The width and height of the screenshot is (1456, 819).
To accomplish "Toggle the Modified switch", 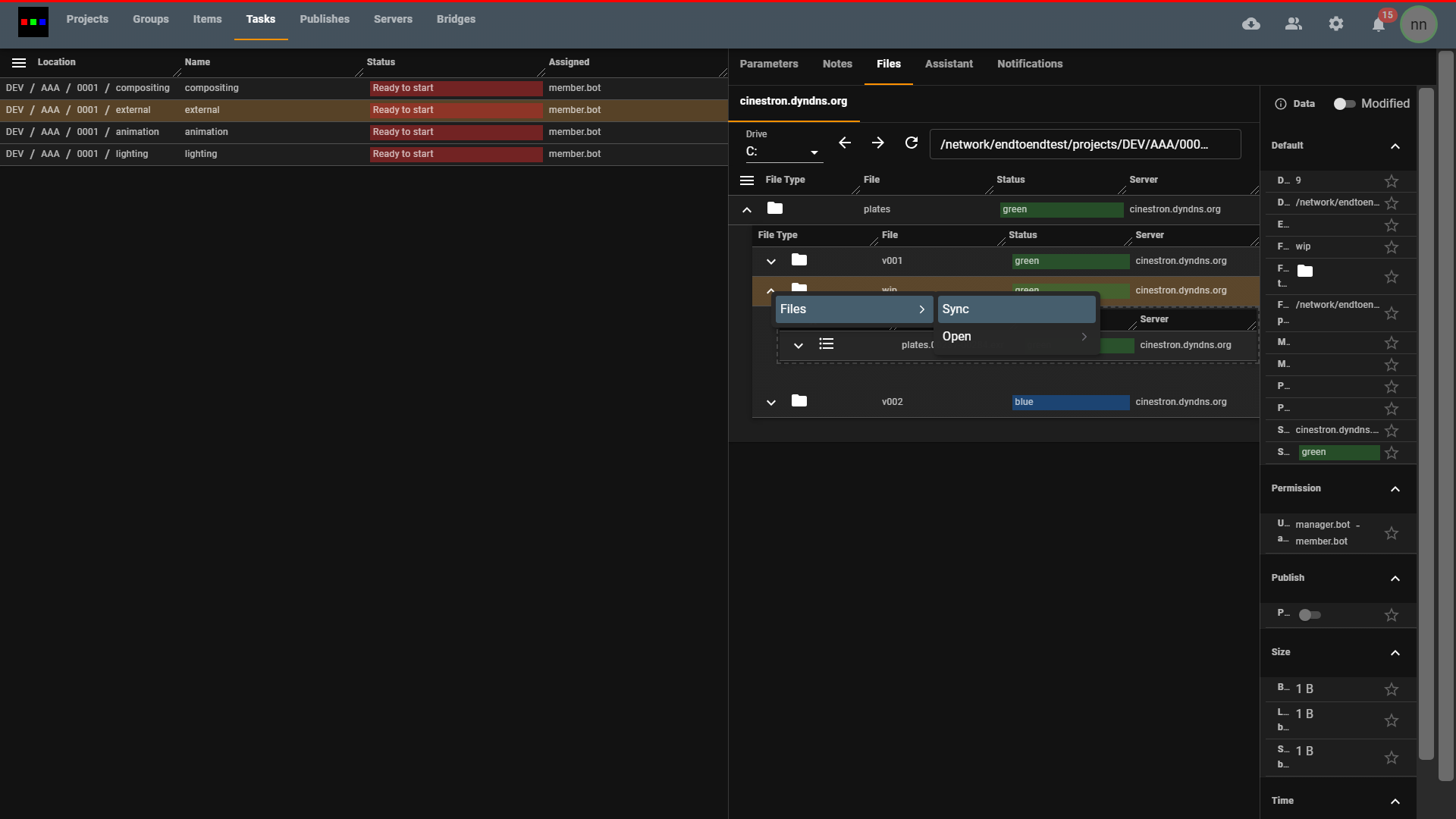I will [x=1344, y=104].
